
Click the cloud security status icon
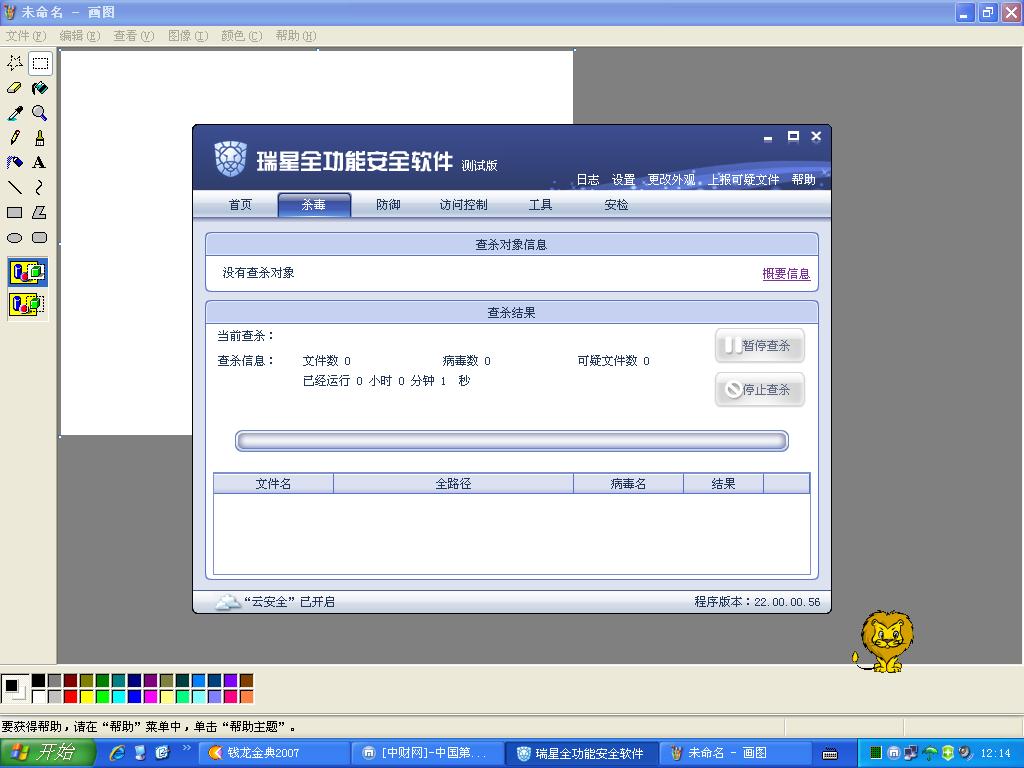point(227,602)
